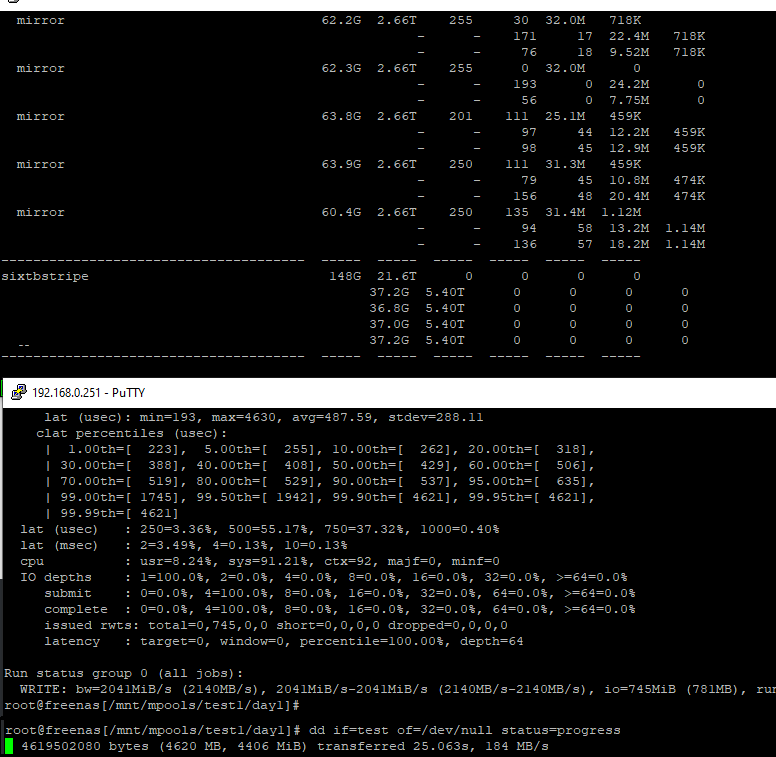Click the empty prompt 'root@freenas[/mnt/mpools/test1/day1]#' line
The width and height of the screenshot is (776, 757).
point(152,706)
